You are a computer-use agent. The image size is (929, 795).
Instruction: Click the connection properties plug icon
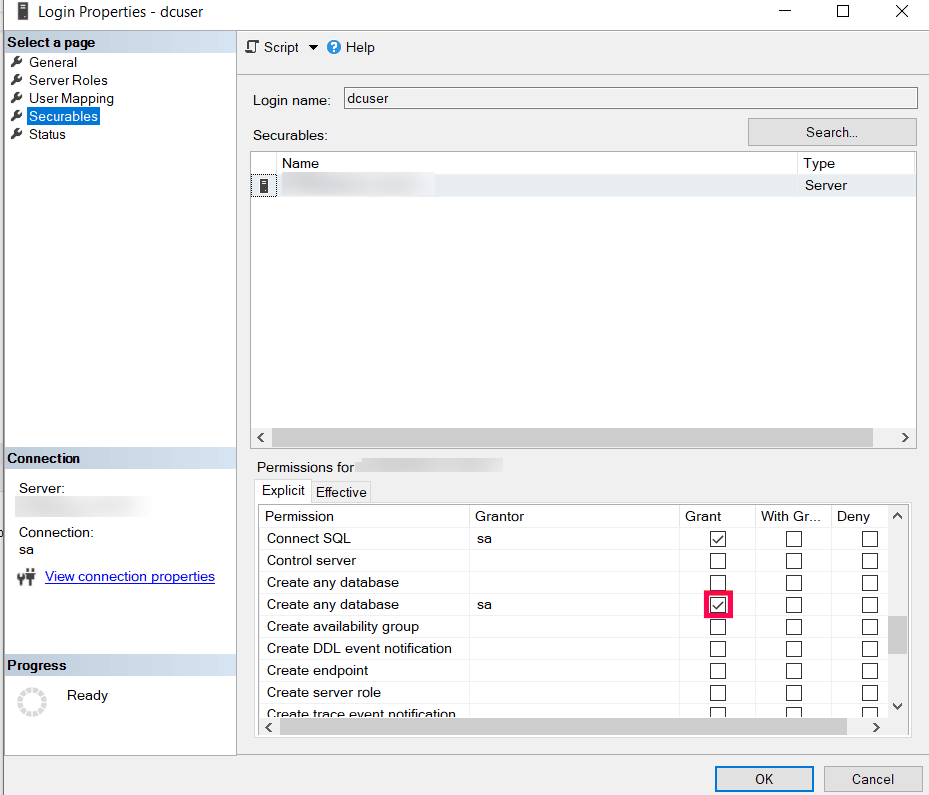[x=27, y=577]
